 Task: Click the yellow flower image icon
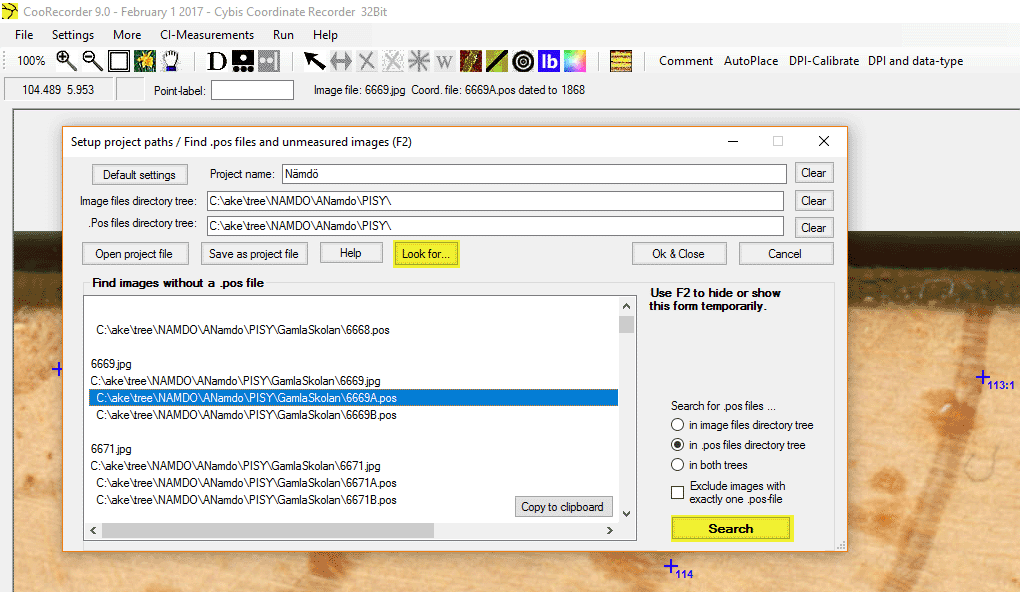pyautogui.click(x=144, y=61)
